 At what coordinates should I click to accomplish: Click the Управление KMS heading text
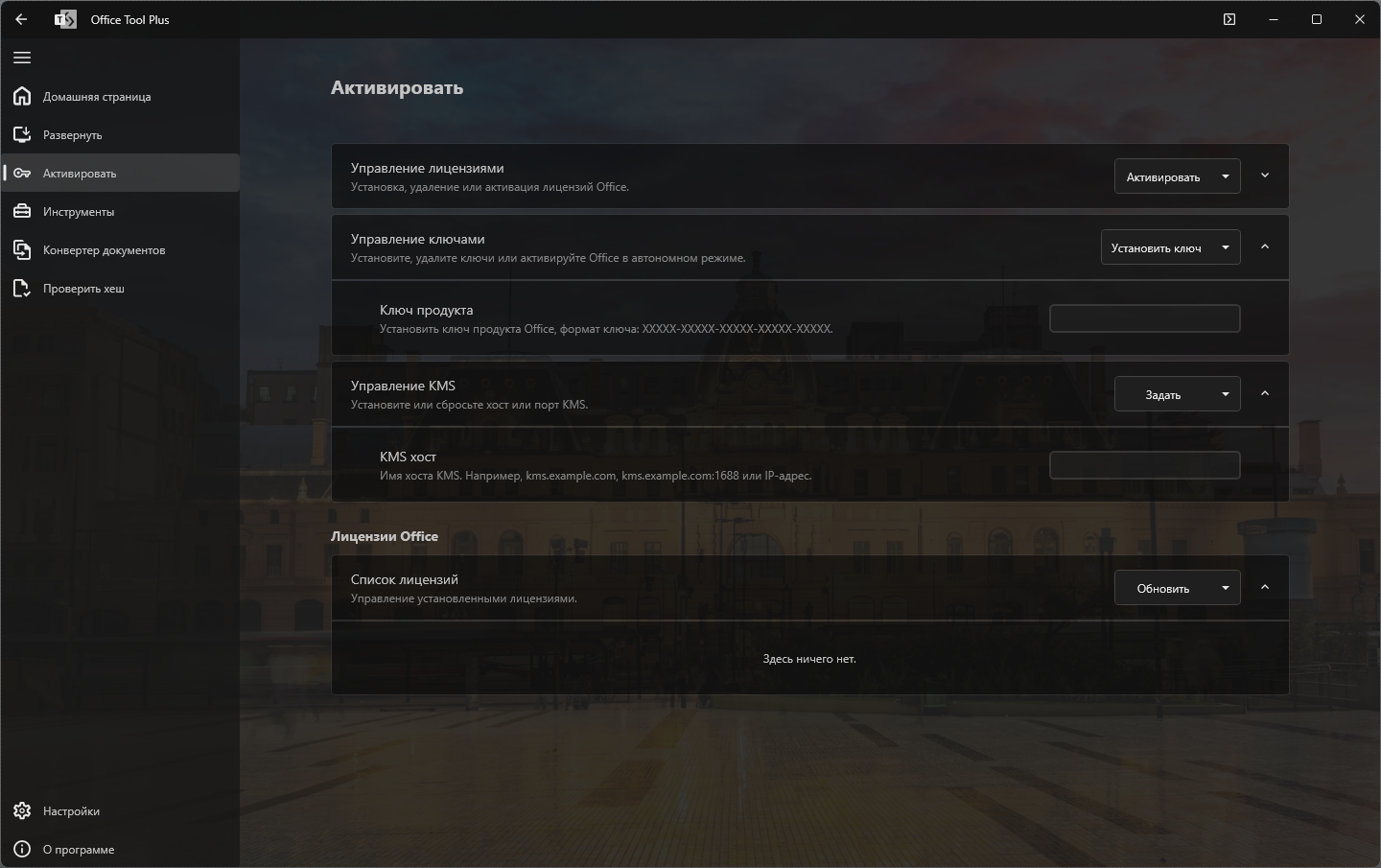coord(403,386)
